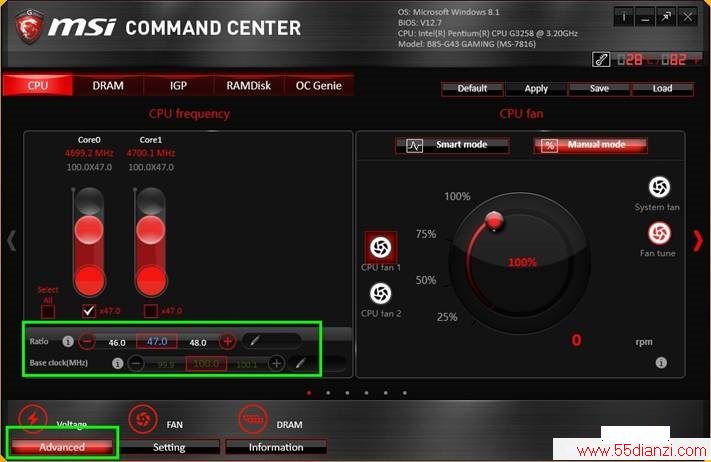Click the Base clock info icon
The height and width of the screenshot is (462, 711).
pos(117,363)
